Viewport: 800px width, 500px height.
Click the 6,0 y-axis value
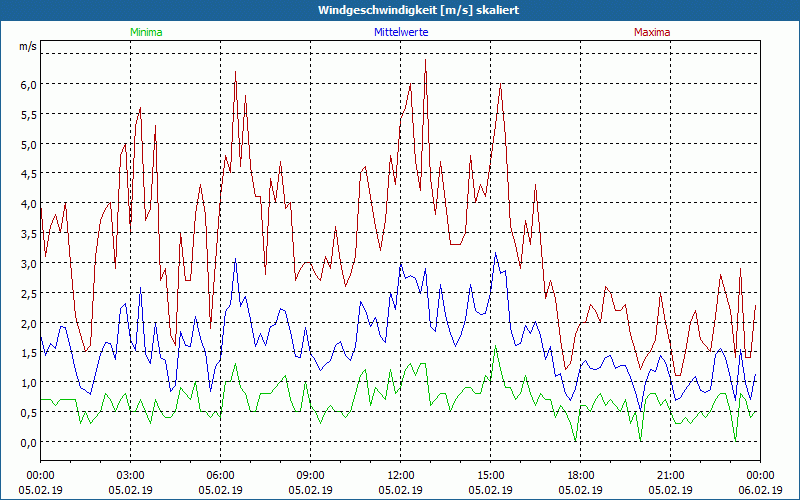(x=29, y=85)
